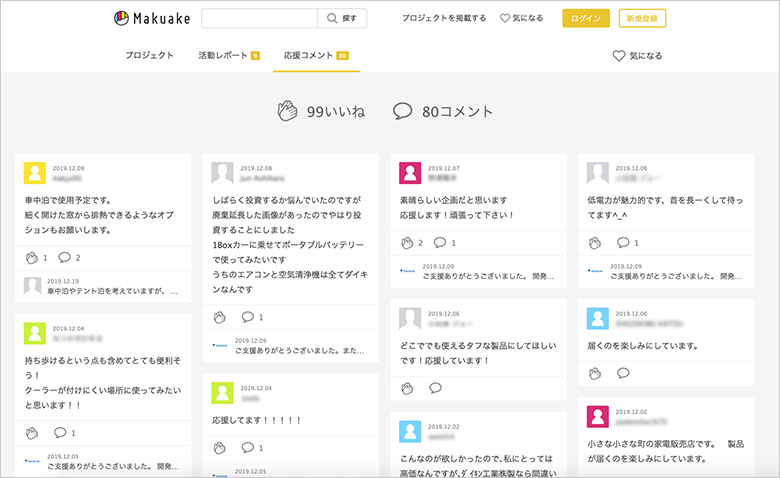Viewport: 780px width, 478px height.
Task: Click clap icon on the 2019.12.09 車中泊 comment
Action: pyautogui.click(x=32, y=258)
